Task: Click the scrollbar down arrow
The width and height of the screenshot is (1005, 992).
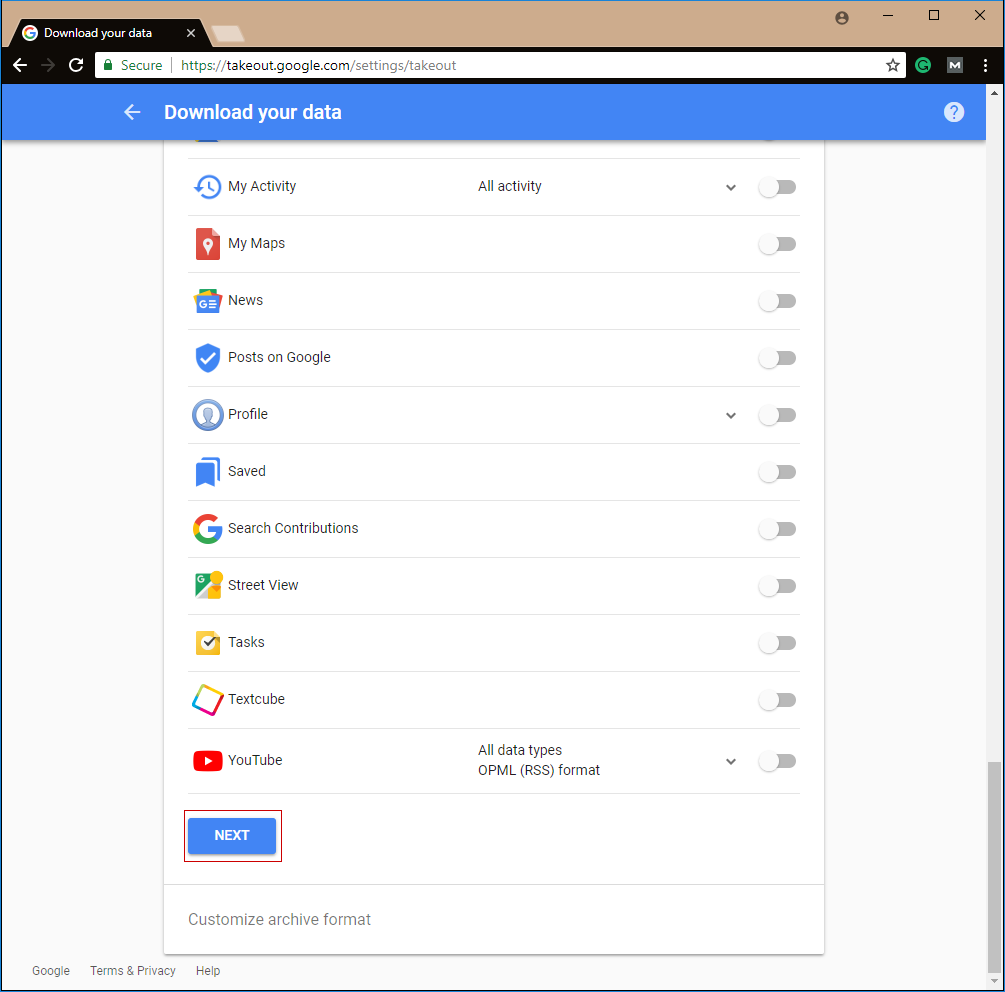Action: (x=994, y=981)
